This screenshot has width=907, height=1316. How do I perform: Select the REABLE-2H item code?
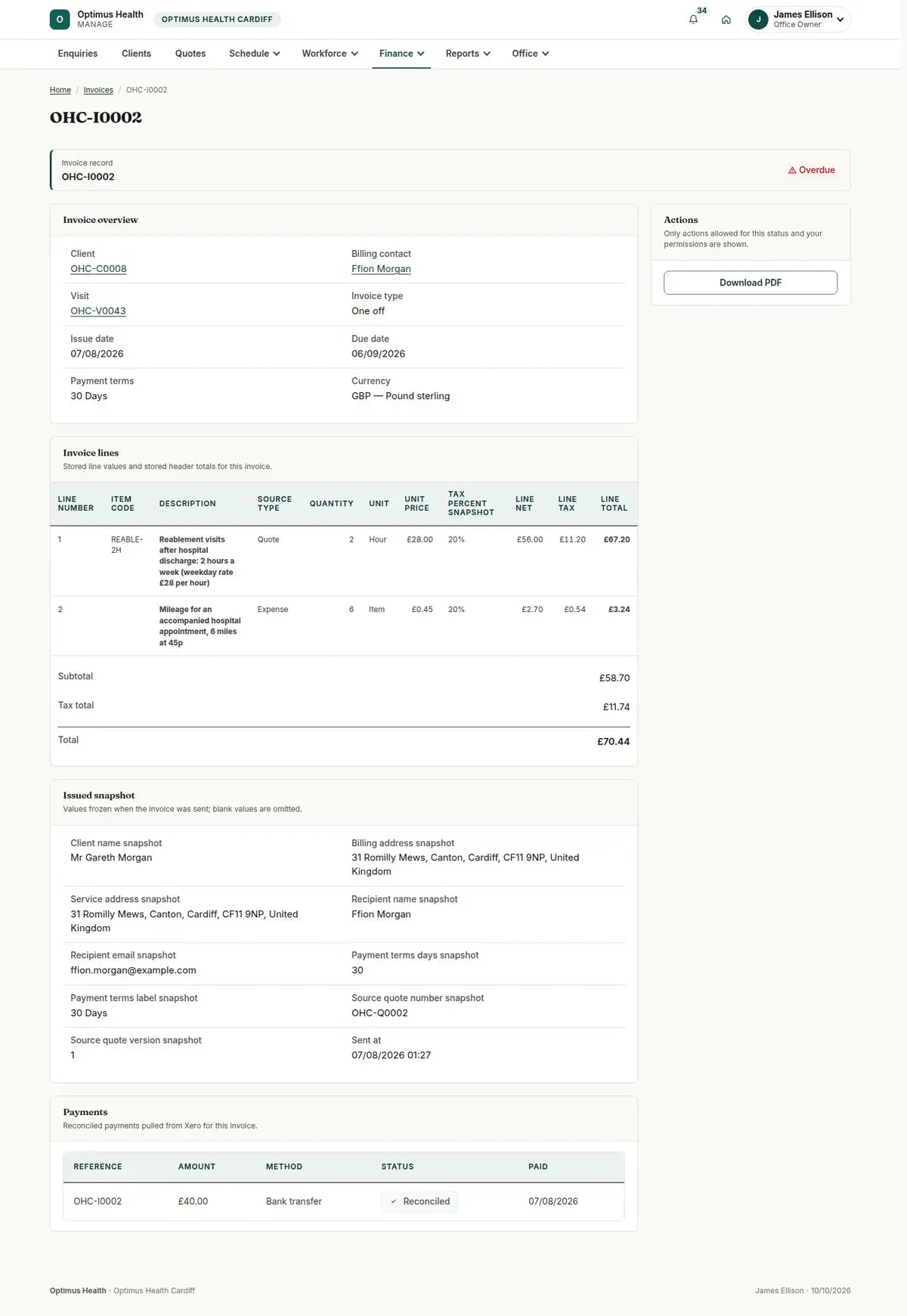click(127, 545)
